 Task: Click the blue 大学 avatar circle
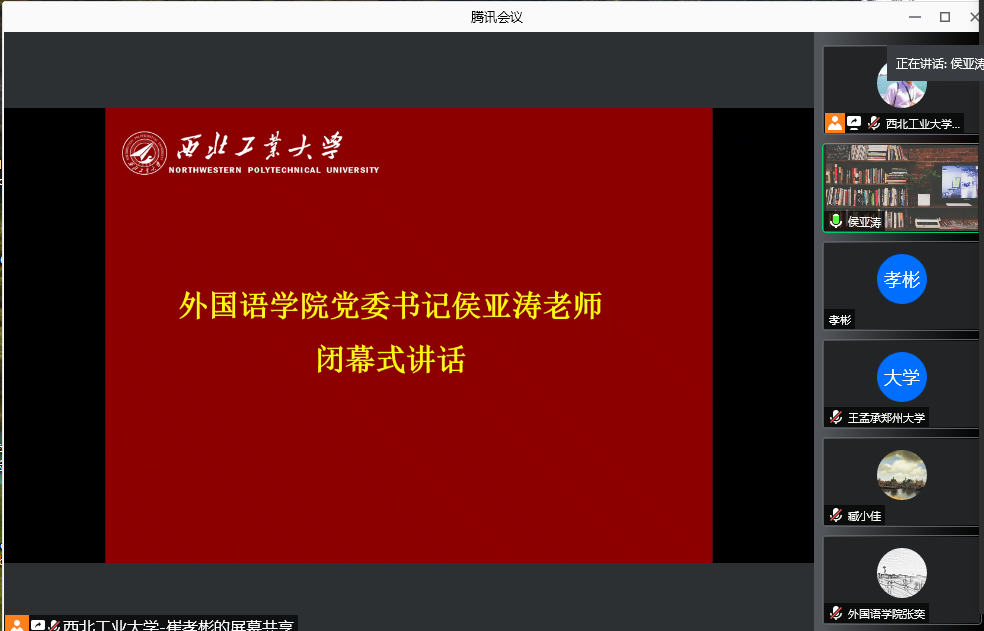point(901,378)
